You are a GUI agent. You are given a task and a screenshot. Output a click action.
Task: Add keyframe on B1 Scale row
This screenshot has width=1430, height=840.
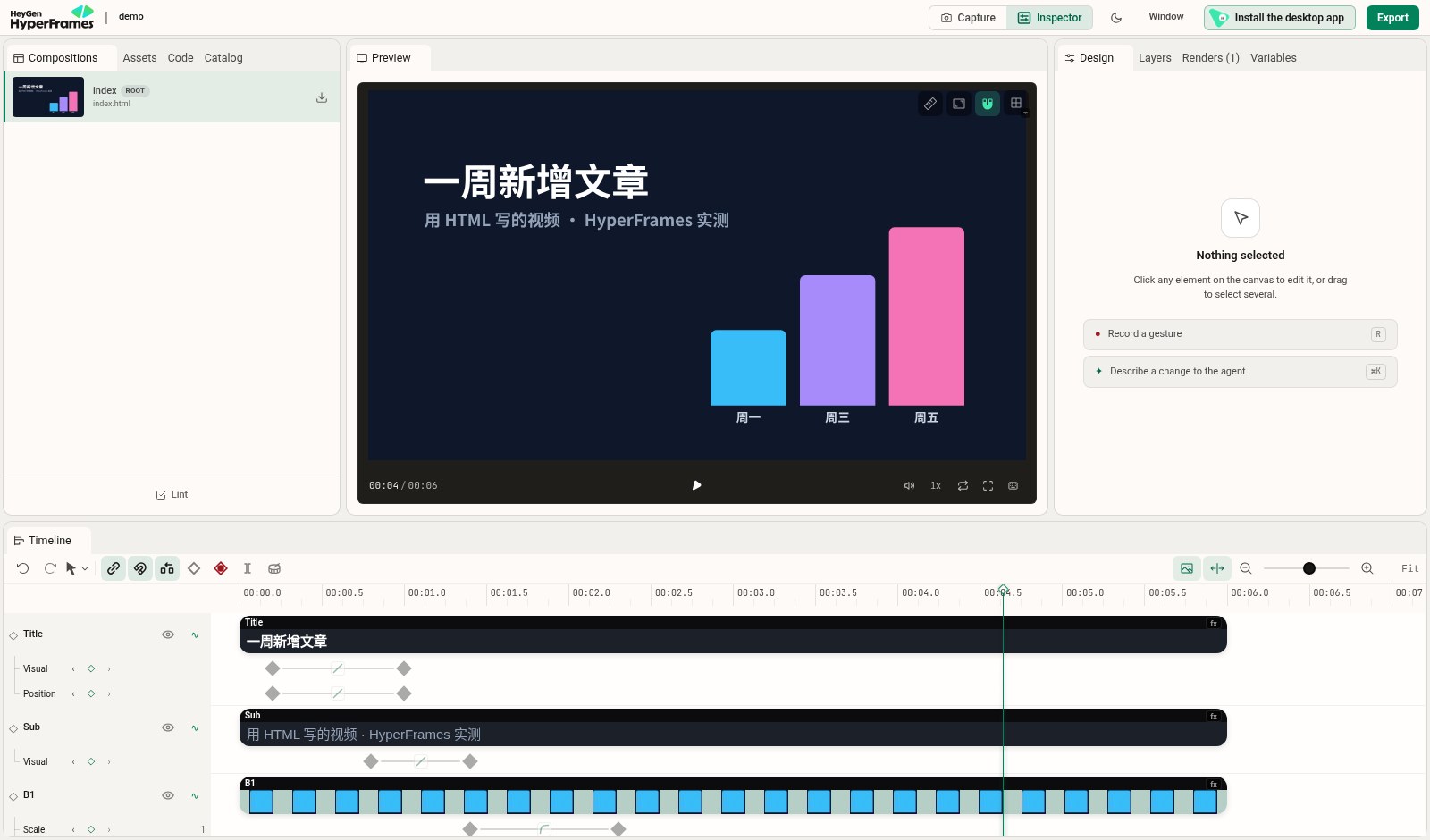point(91,829)
